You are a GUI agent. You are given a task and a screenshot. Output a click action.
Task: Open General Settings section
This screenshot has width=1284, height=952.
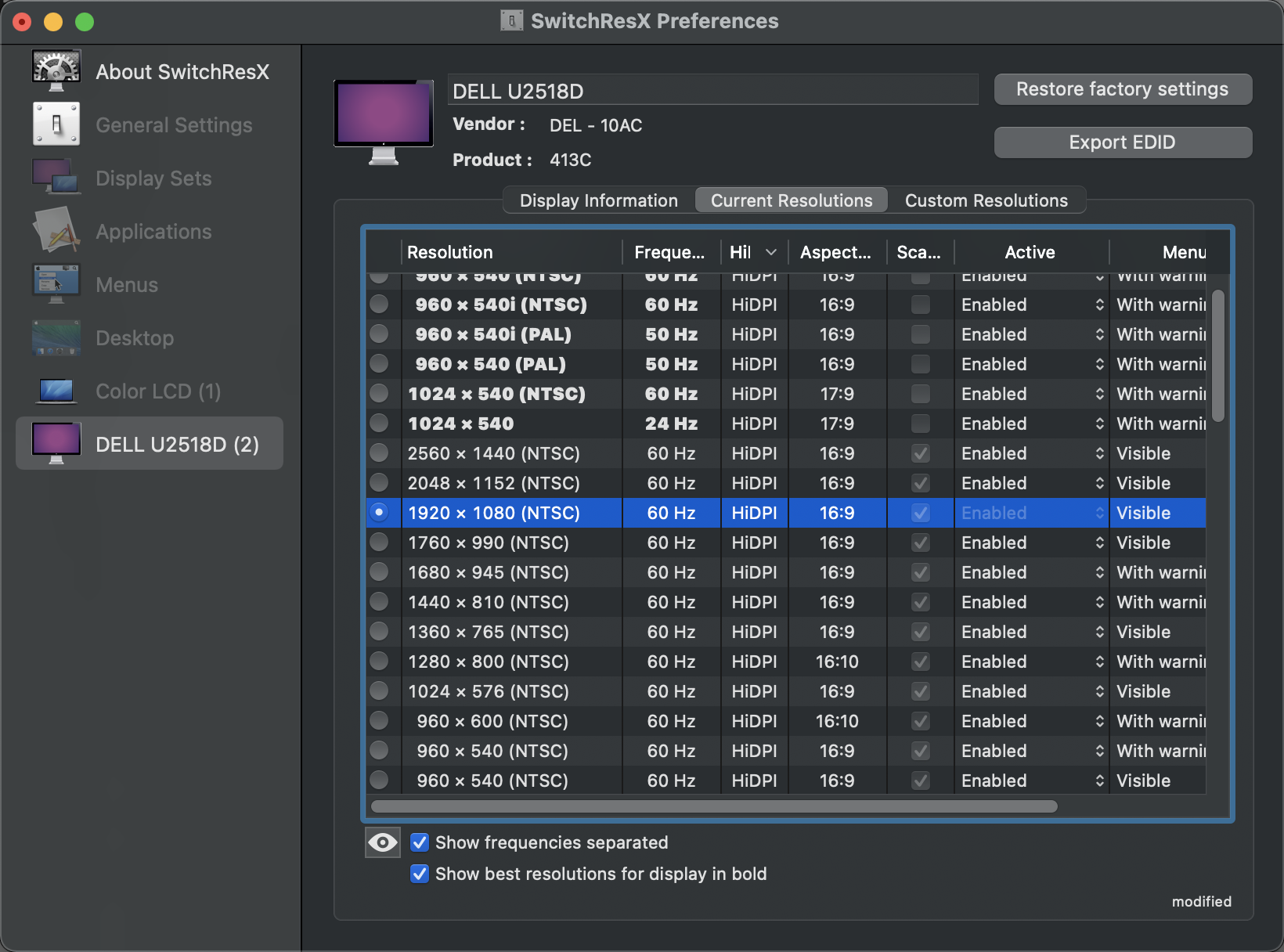tap(174, 125)
